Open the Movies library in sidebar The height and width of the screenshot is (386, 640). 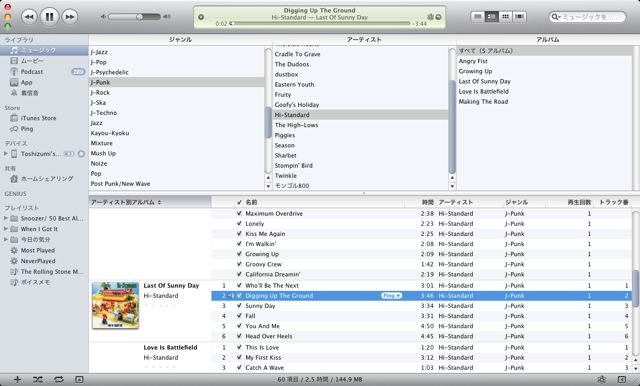tap(32, 61)
